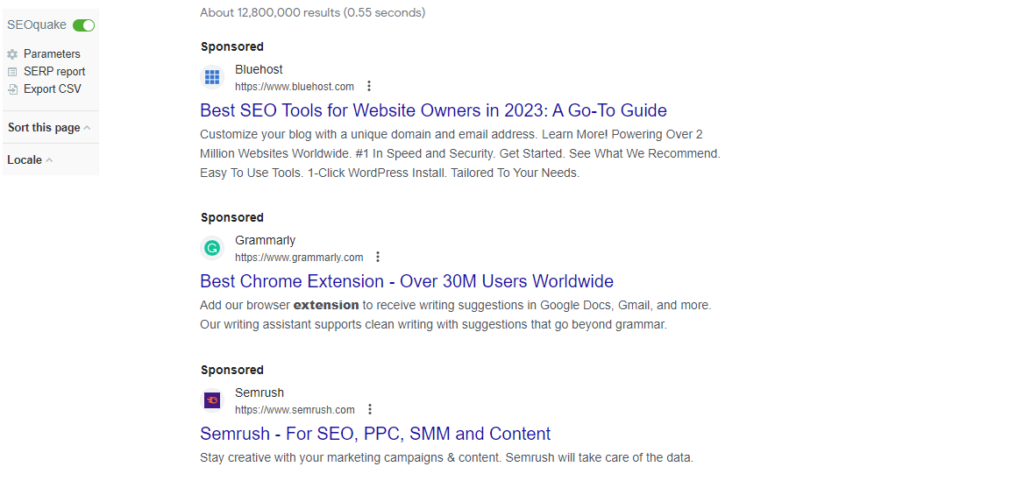
Task: Expand Sort this page section
Action: [49, 128]
